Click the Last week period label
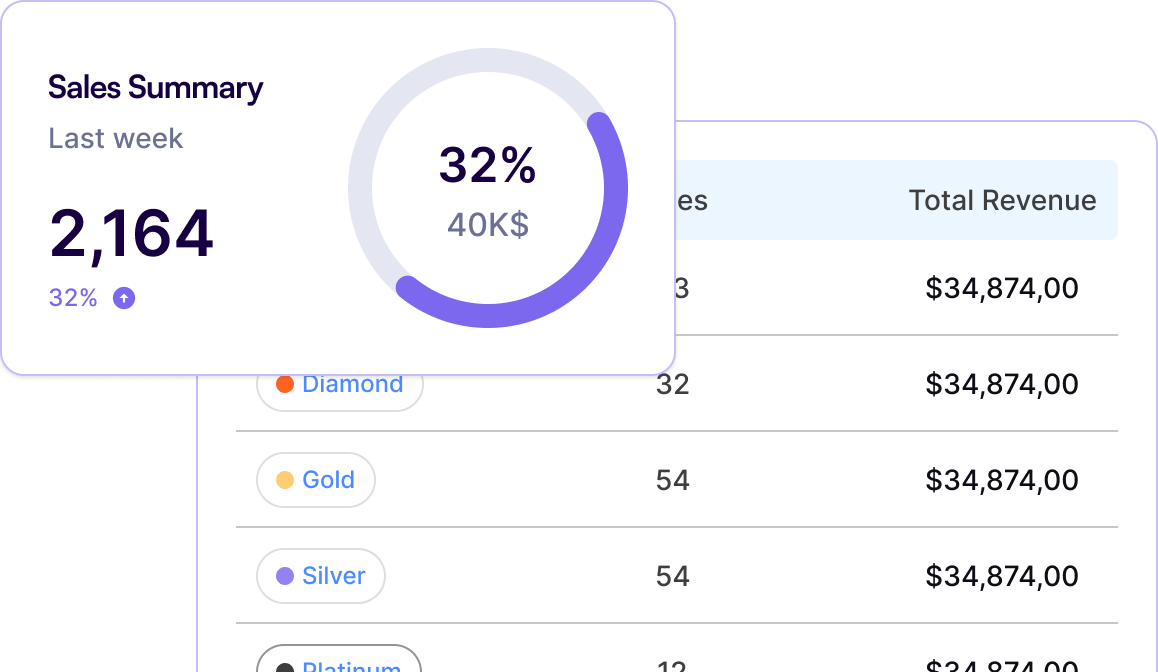The width and height of the screenshot is (1158, 672). click(x=116, y=138)
